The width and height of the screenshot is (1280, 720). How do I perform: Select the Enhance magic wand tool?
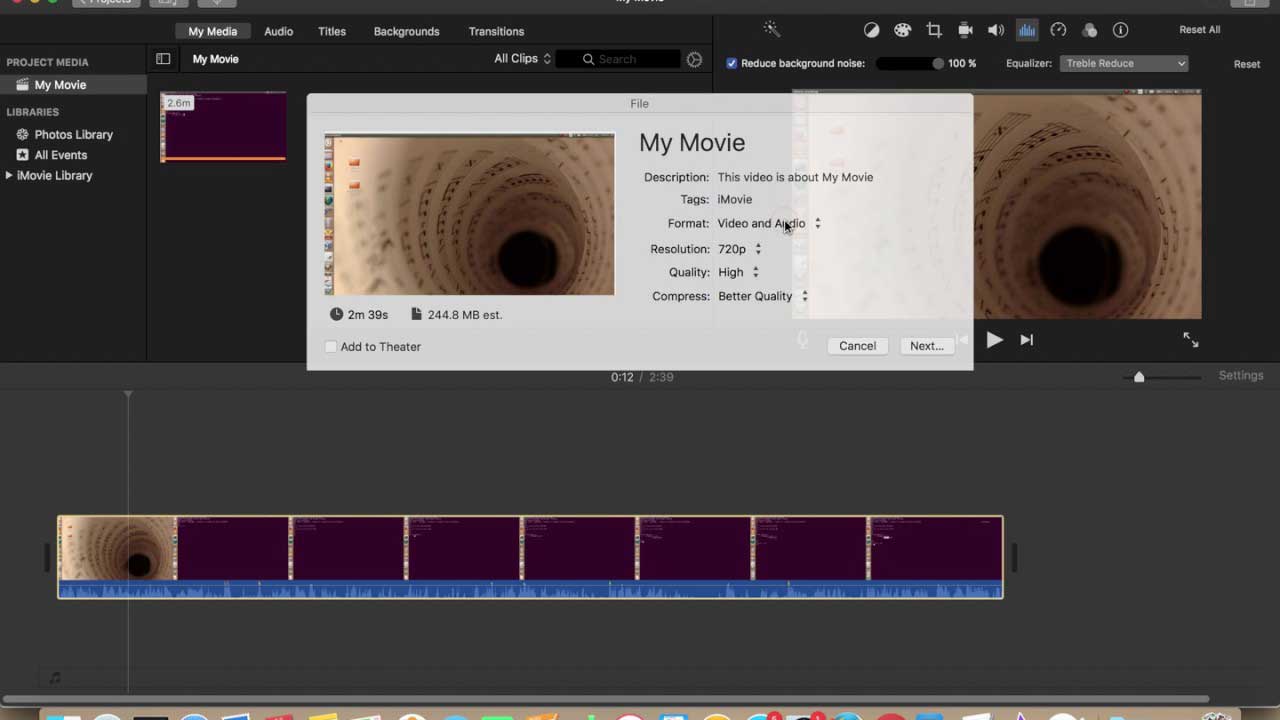click(x=771, y=29)
